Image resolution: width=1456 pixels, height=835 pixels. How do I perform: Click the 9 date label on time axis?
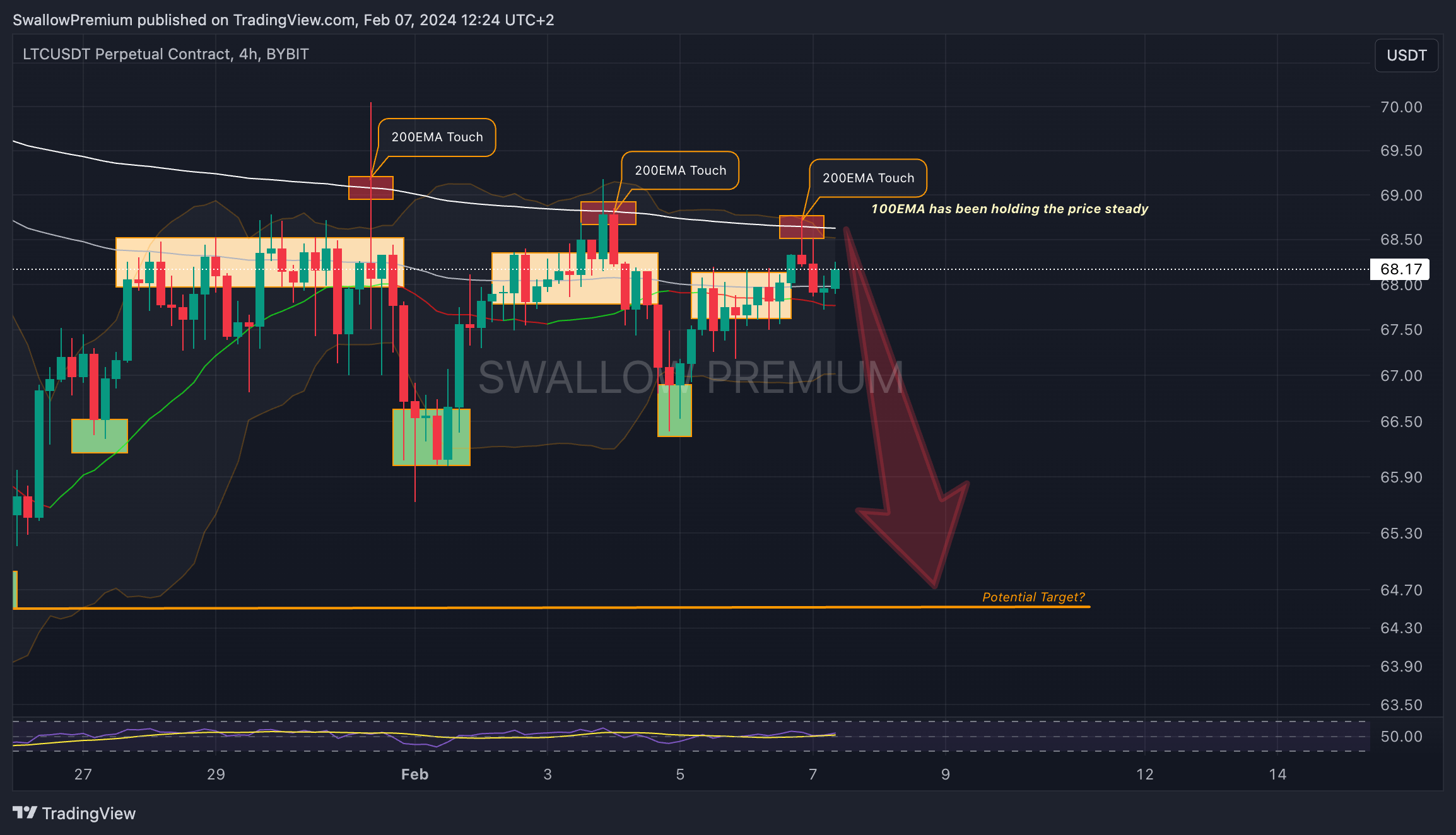click(x=946, y=774)
